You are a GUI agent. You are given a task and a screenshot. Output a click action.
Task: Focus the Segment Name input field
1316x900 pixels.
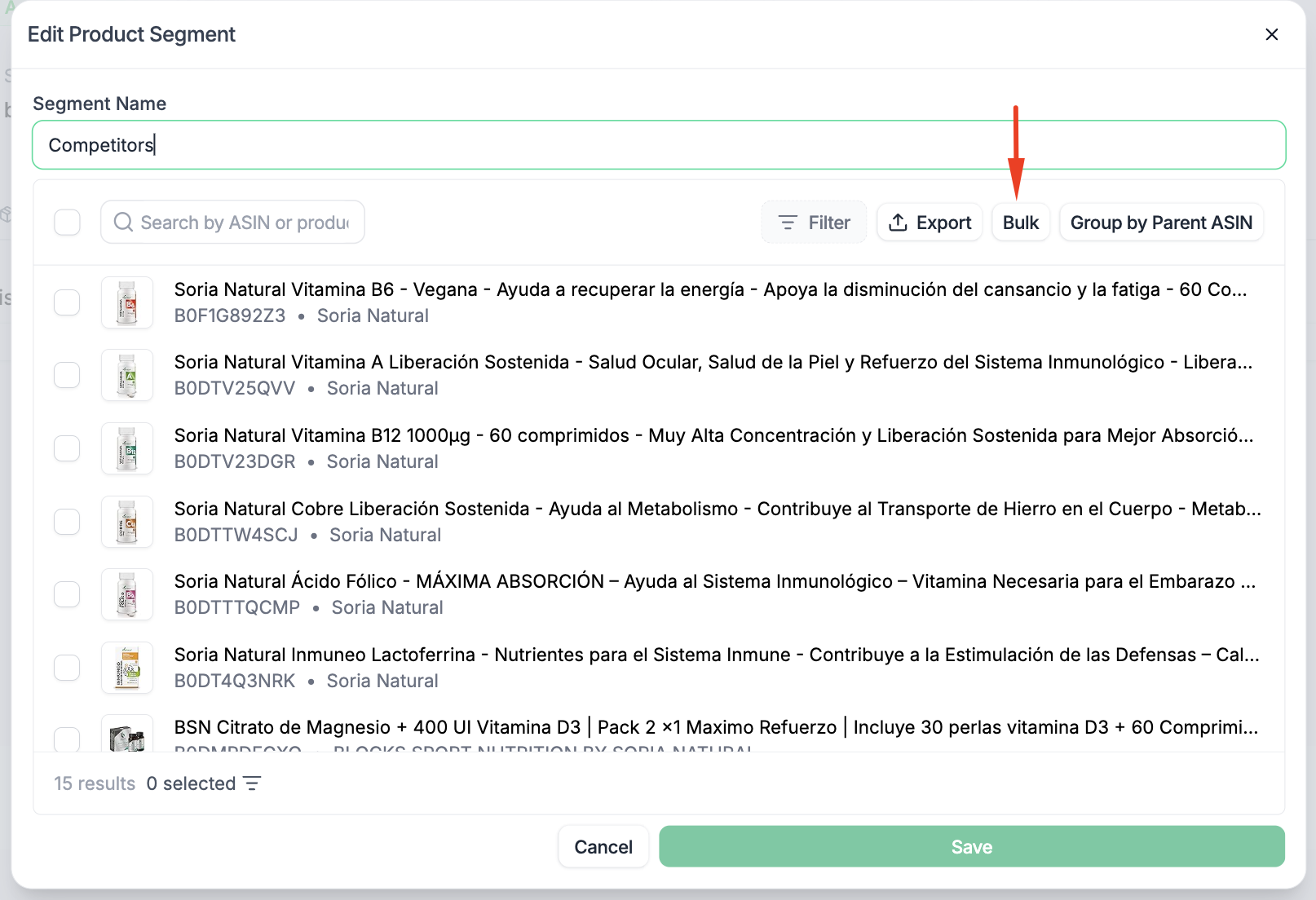659,145
